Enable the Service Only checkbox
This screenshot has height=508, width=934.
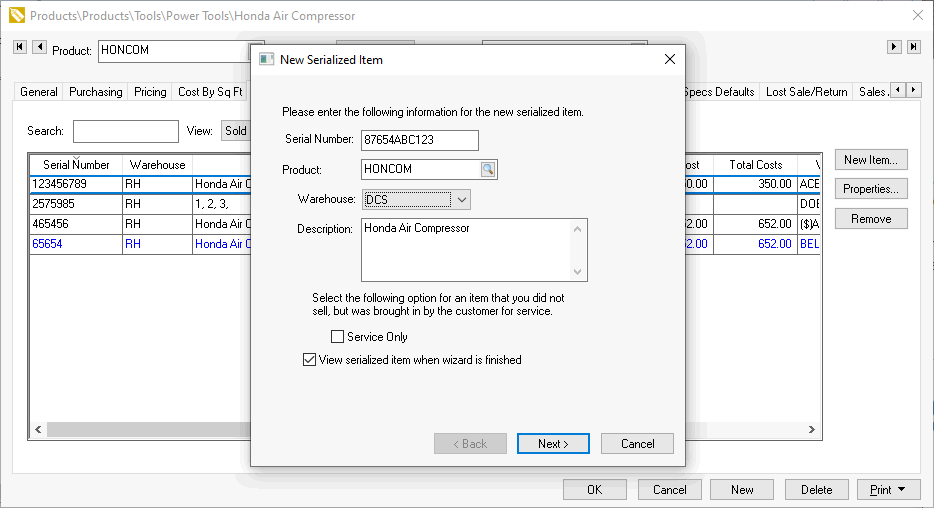tap(337, 337)
